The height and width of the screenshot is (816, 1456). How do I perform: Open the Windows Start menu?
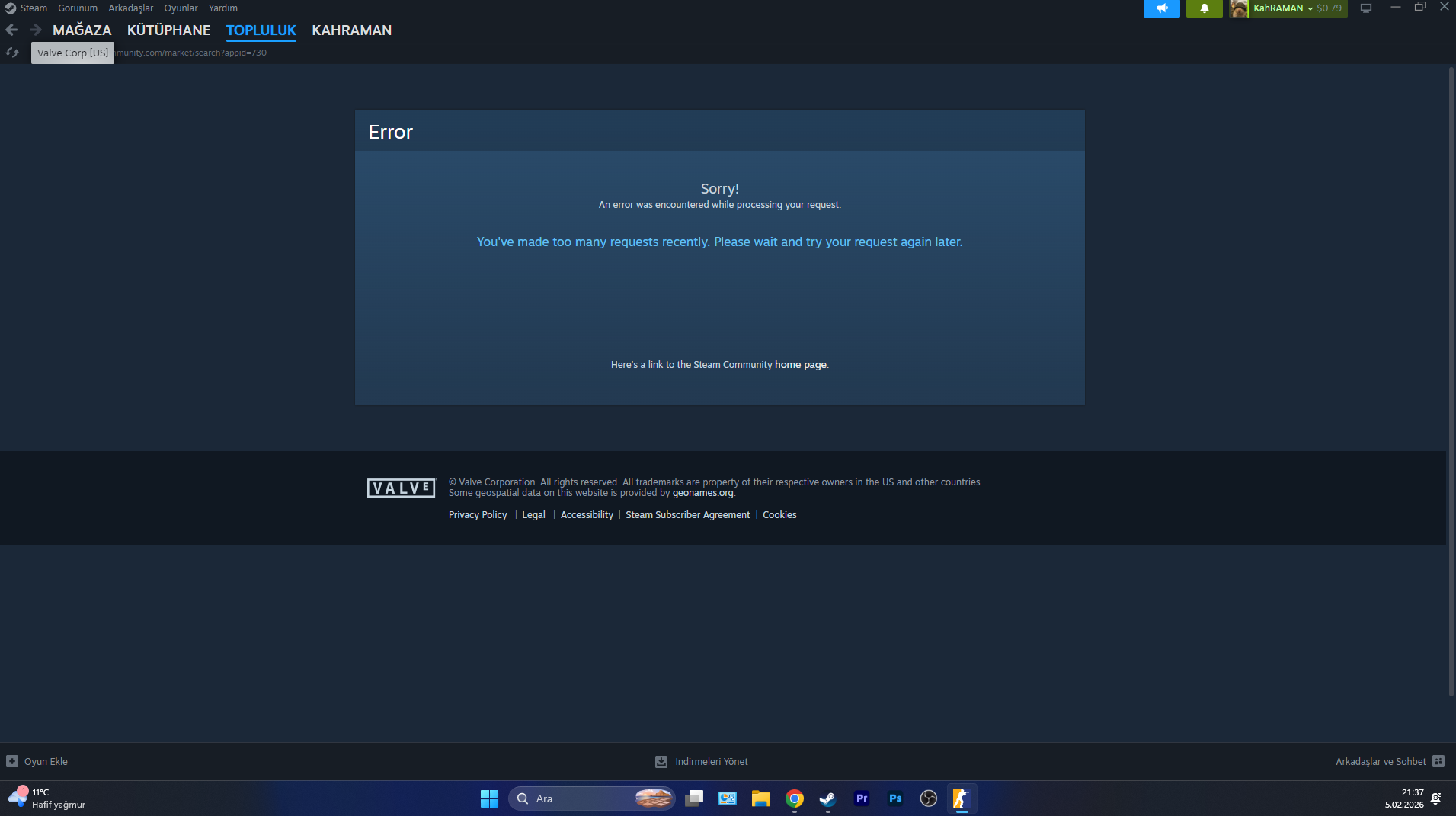[x=489, y=798]
